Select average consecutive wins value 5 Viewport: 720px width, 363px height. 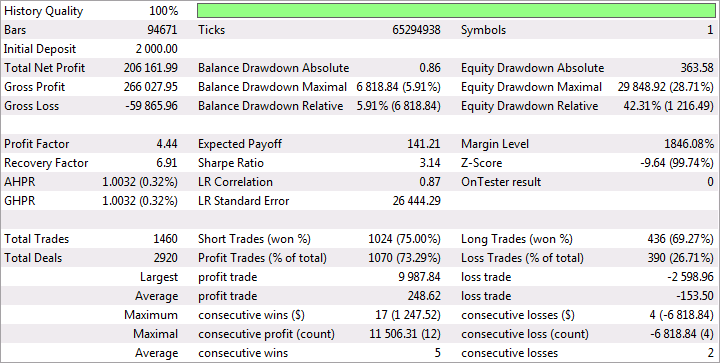(x=437, y=353)
